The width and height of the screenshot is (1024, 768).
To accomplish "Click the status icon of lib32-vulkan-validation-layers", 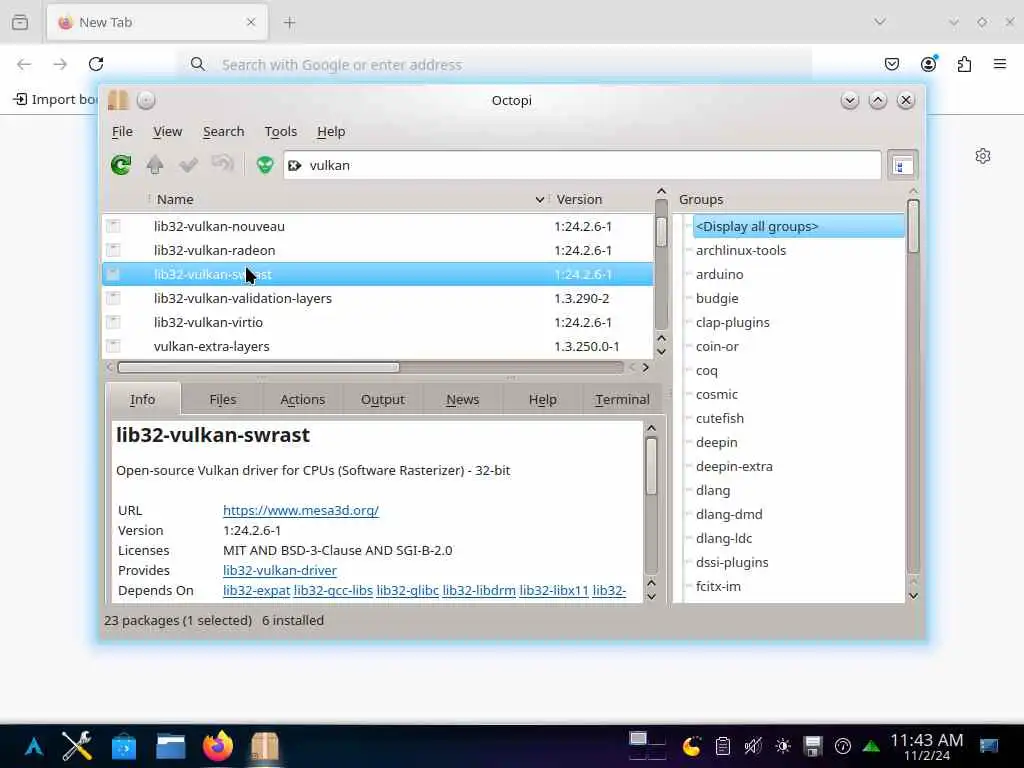I will [113, 298].
